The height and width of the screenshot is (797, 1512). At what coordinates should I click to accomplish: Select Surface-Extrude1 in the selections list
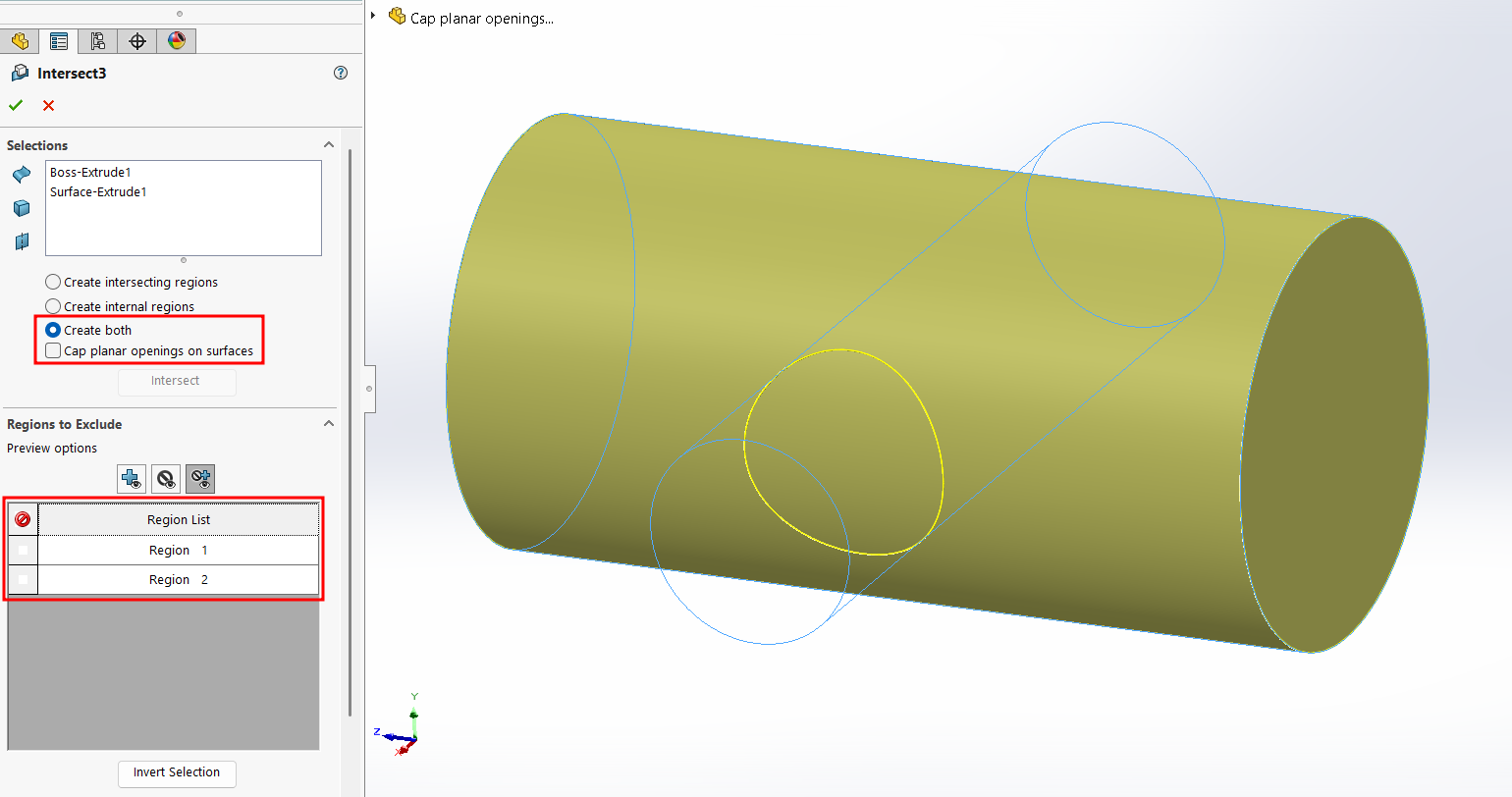[98, 192]
